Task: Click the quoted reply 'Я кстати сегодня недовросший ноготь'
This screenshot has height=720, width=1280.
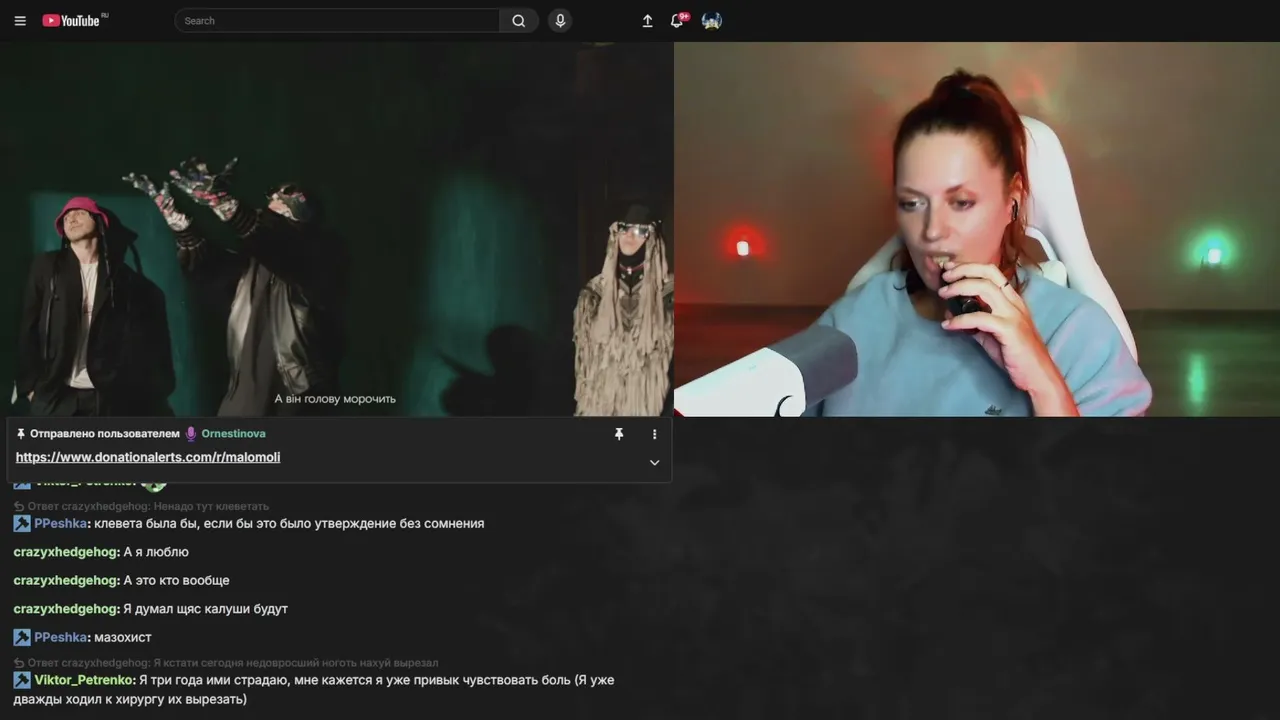Action: (233, 663)
